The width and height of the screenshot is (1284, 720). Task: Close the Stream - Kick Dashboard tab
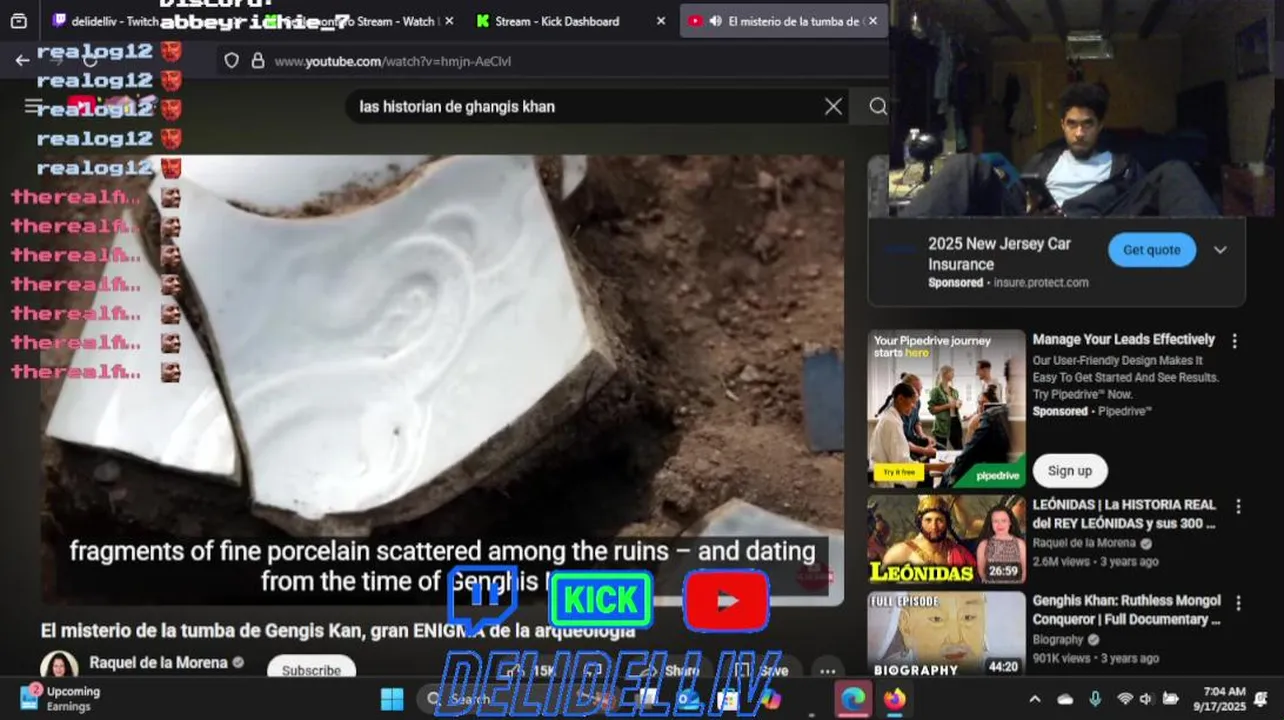coord(660,21)
